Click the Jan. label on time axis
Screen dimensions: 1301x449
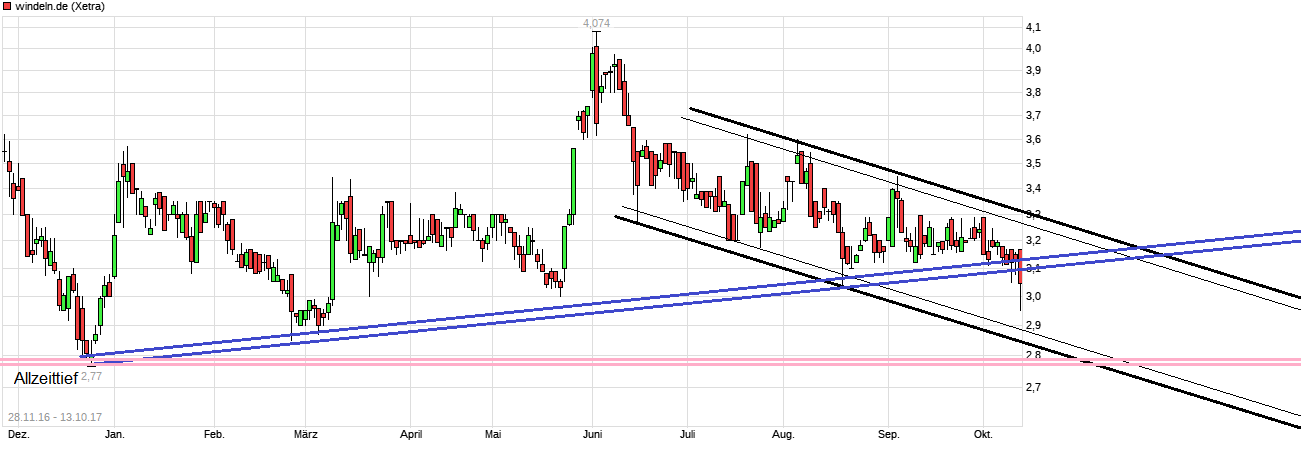pos(115,435)
